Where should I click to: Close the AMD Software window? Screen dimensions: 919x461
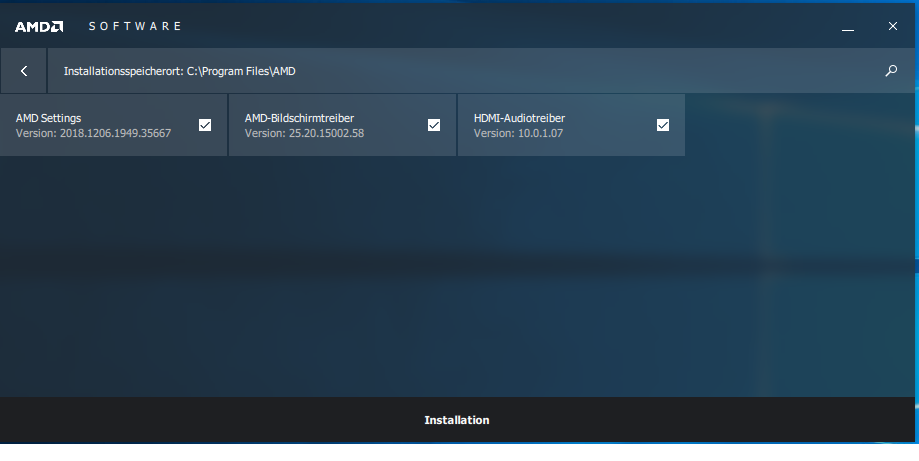coord(893,26)
